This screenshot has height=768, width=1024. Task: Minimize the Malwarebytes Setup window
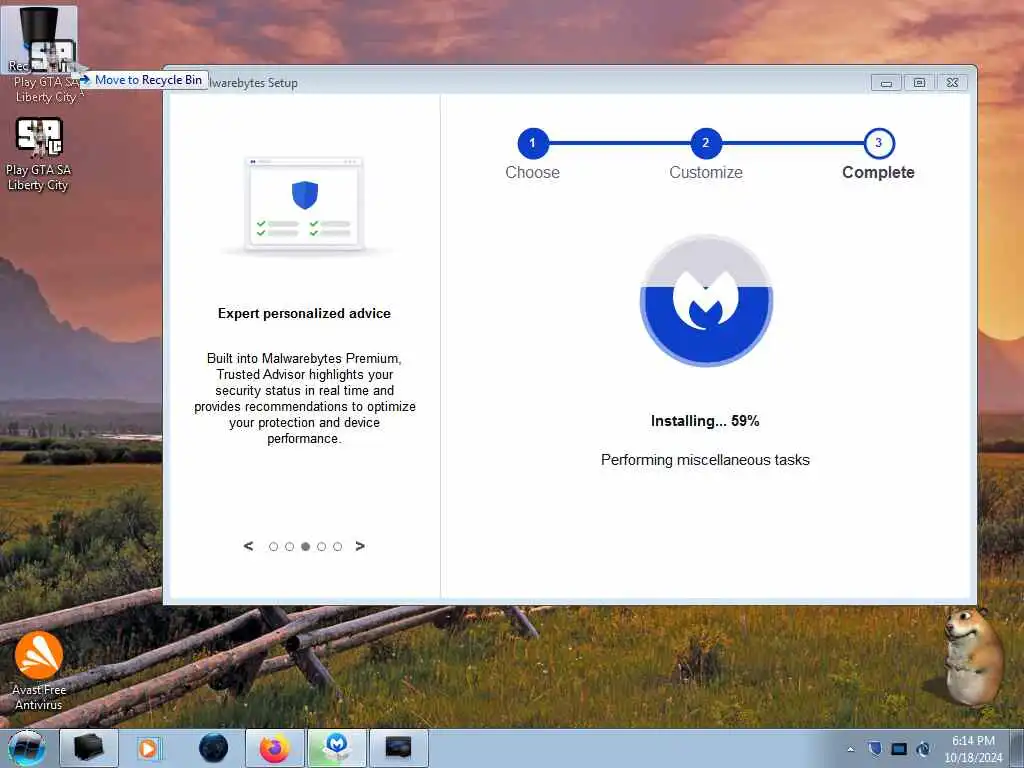tap(886, 83)
